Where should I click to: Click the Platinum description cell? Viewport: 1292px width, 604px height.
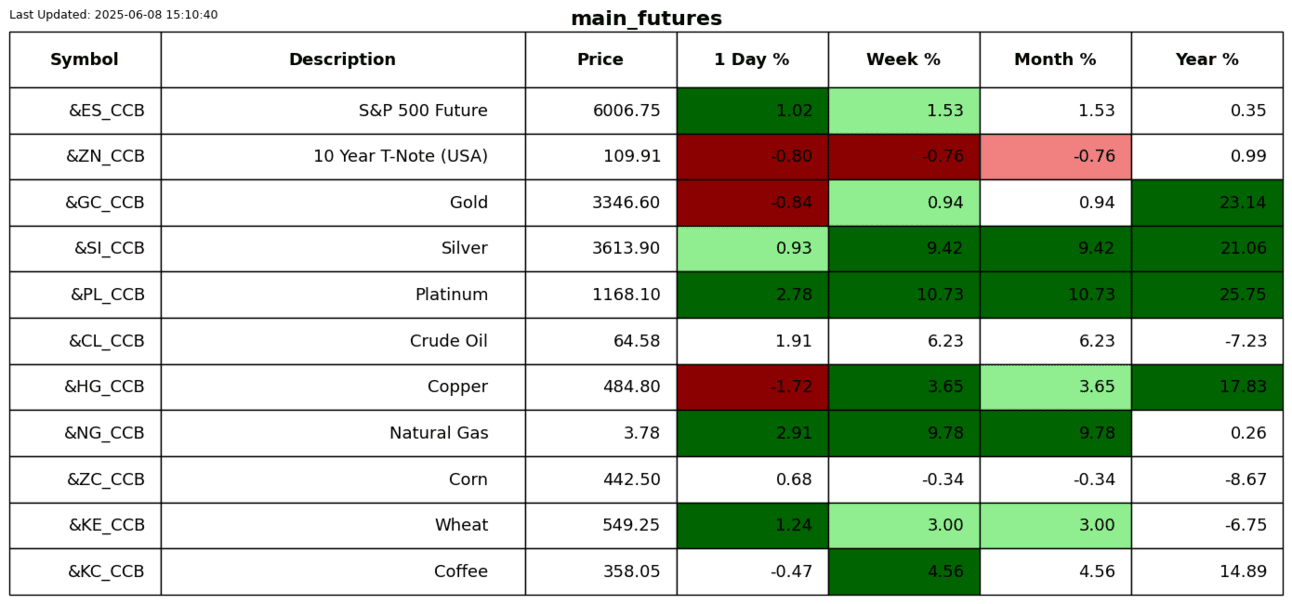click(x=451, y=295)
